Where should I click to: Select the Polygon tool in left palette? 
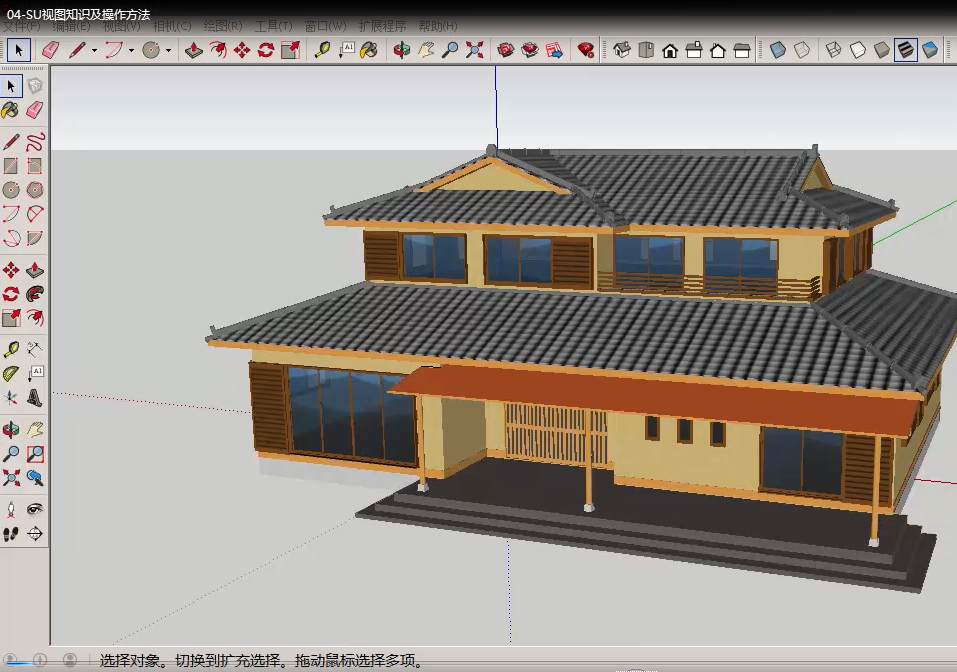(35, 190)
